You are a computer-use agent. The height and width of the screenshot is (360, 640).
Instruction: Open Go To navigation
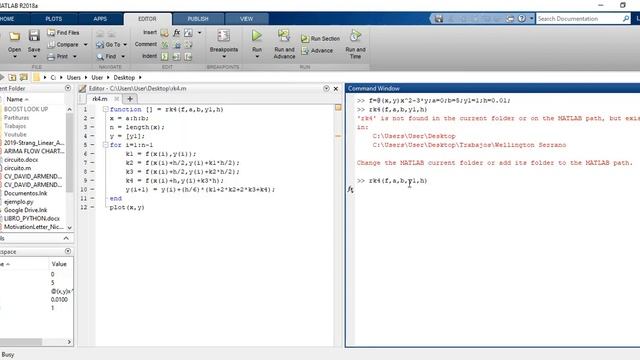tap(109, 44)
